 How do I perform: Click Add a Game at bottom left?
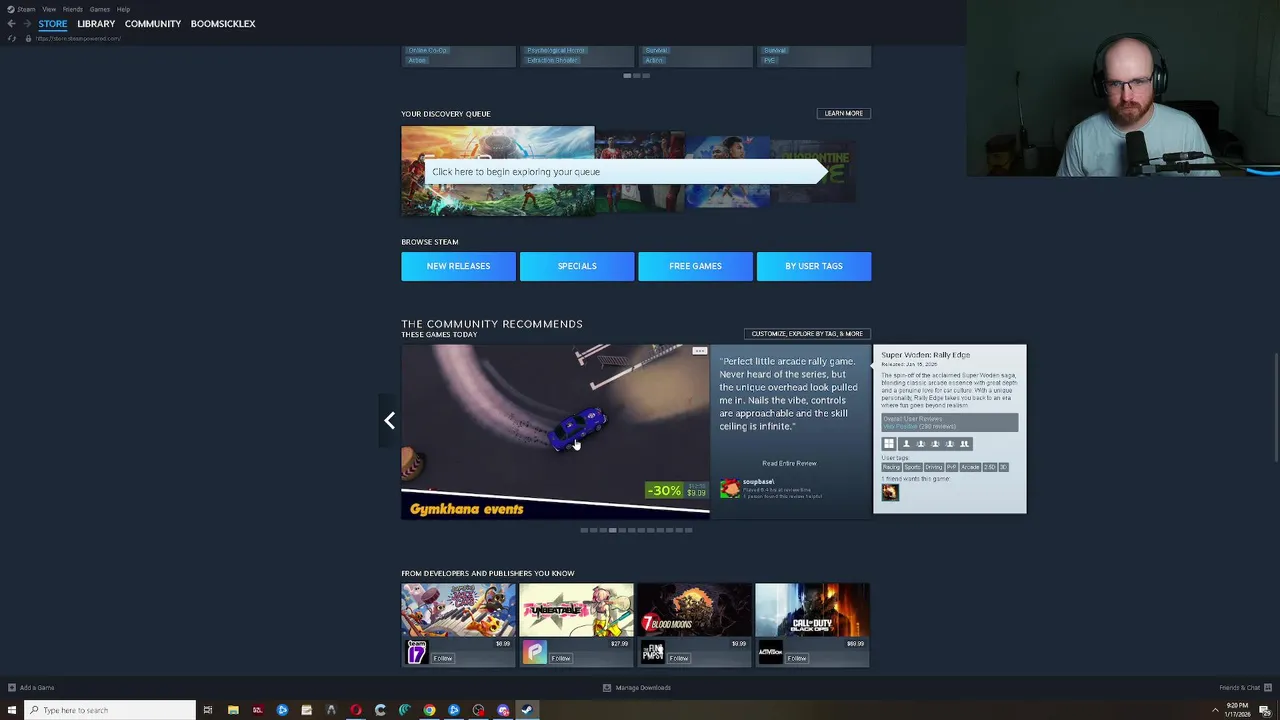coord(31,687)
